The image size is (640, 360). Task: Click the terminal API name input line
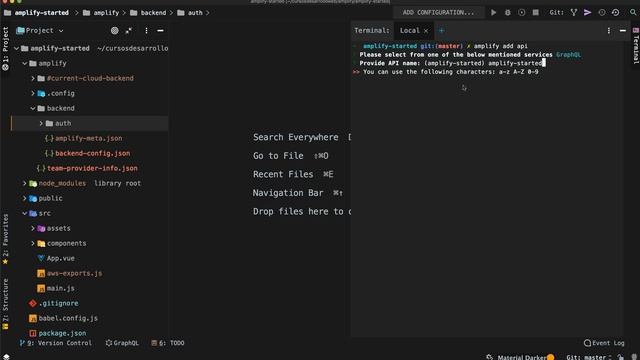[x=452, y=63]
